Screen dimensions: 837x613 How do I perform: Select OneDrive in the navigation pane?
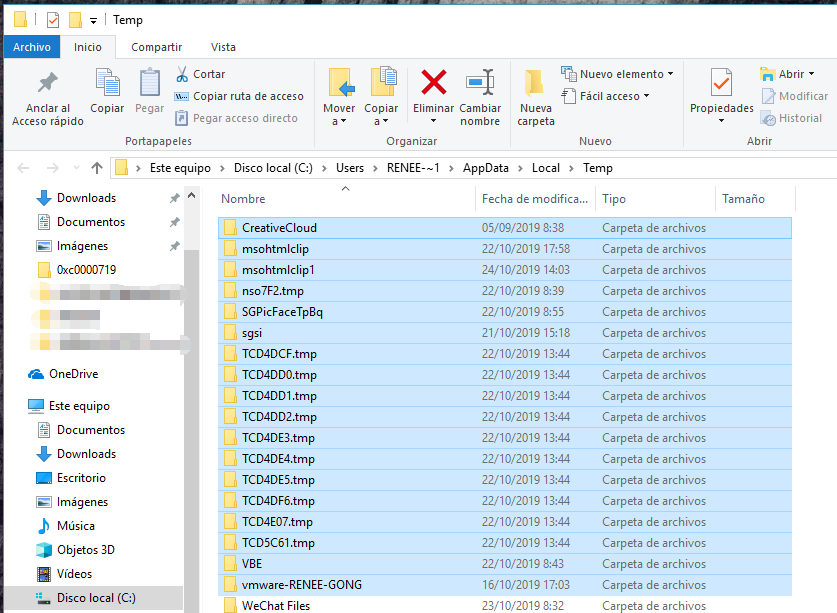pos(74,374)
